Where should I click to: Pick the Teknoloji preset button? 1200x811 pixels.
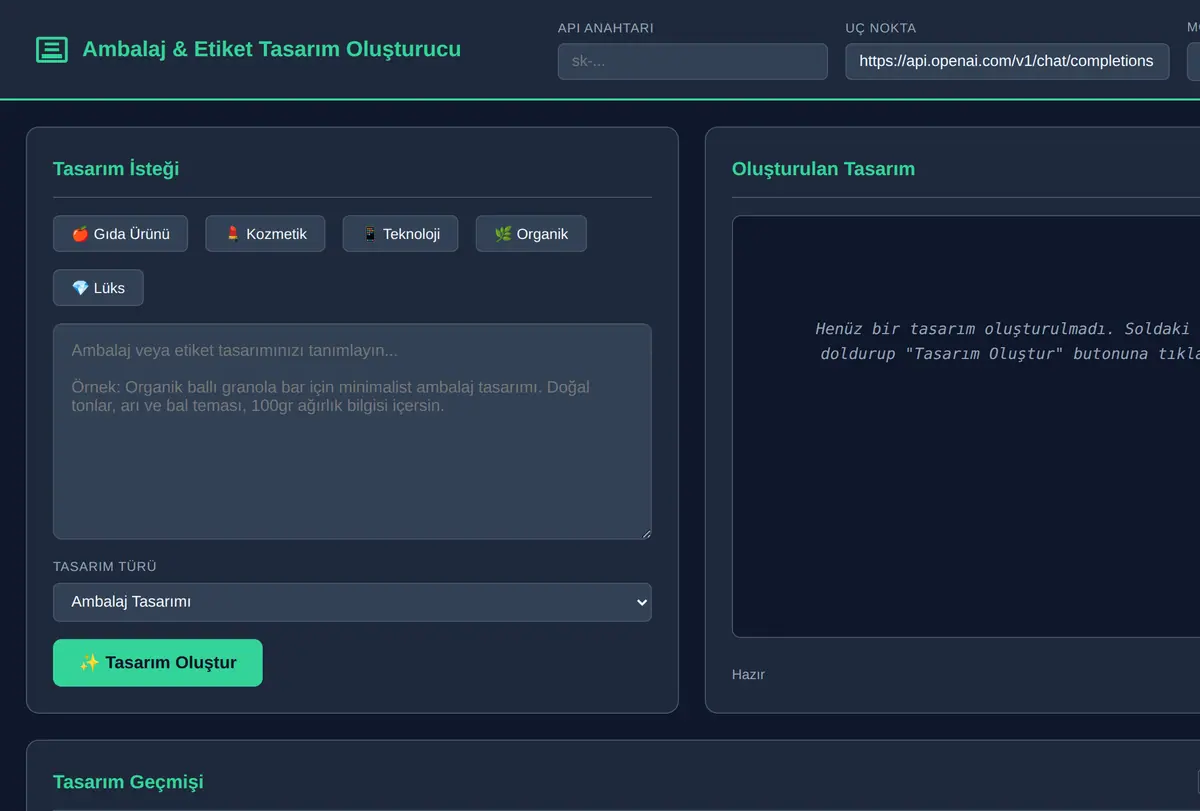(x=400, y=234)
